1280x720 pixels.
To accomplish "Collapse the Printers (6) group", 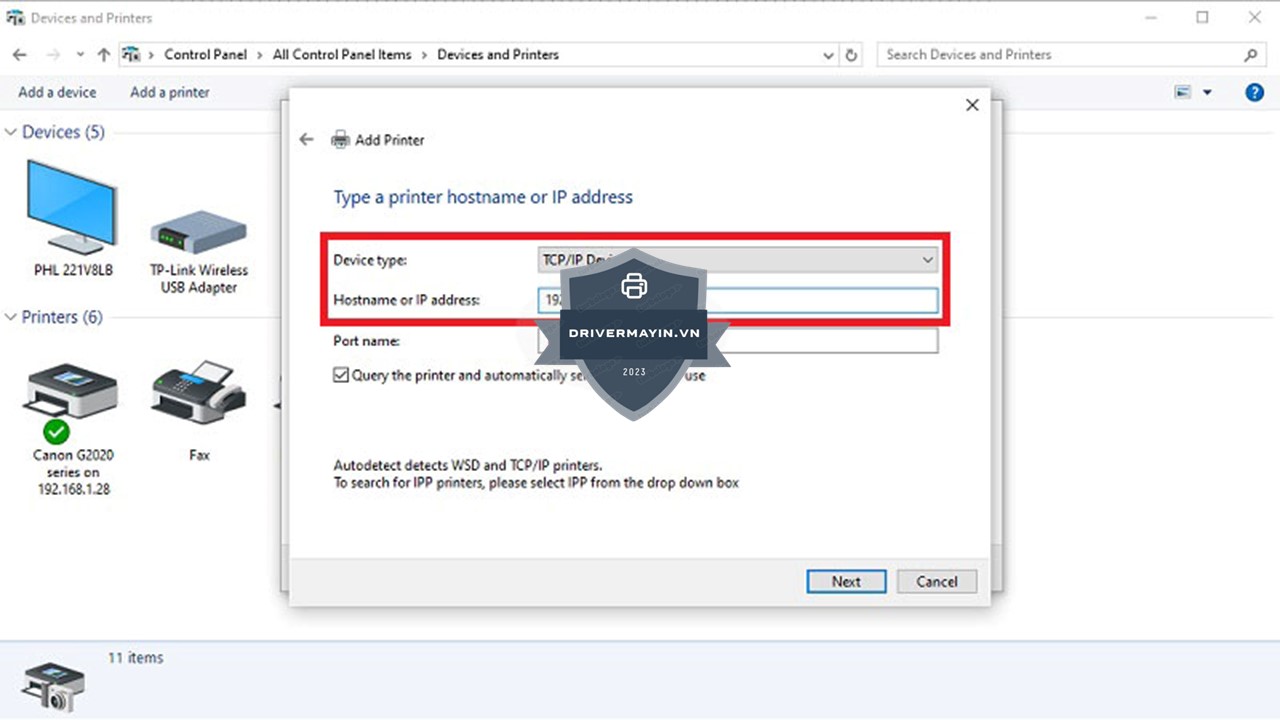I will click(x=12, y=317).
